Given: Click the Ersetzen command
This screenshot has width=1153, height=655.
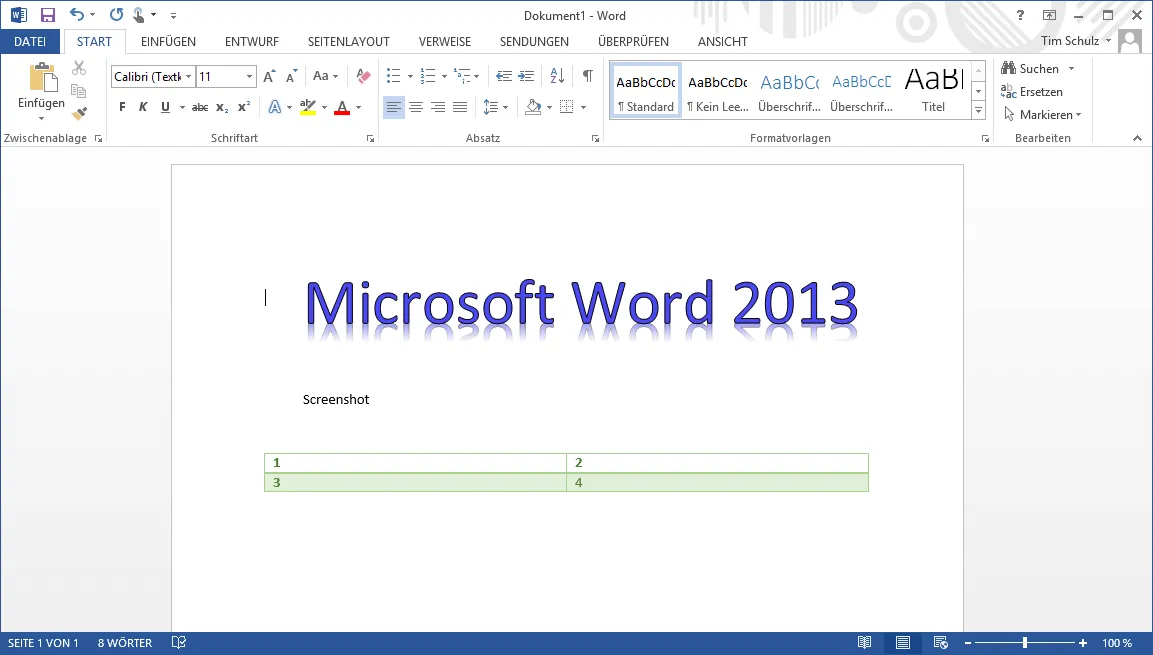Looking at the screenshot, I should tap(1040, 91).
